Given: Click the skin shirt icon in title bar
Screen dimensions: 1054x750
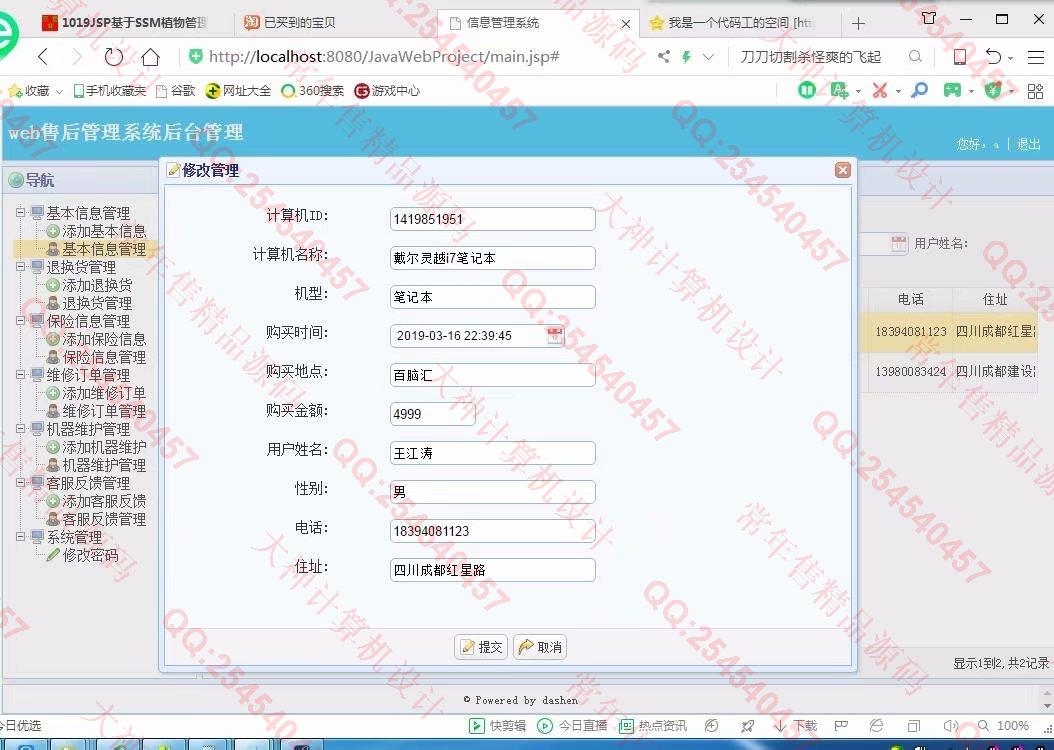Looking at the screenshot, I should click(x=929, y=18).
